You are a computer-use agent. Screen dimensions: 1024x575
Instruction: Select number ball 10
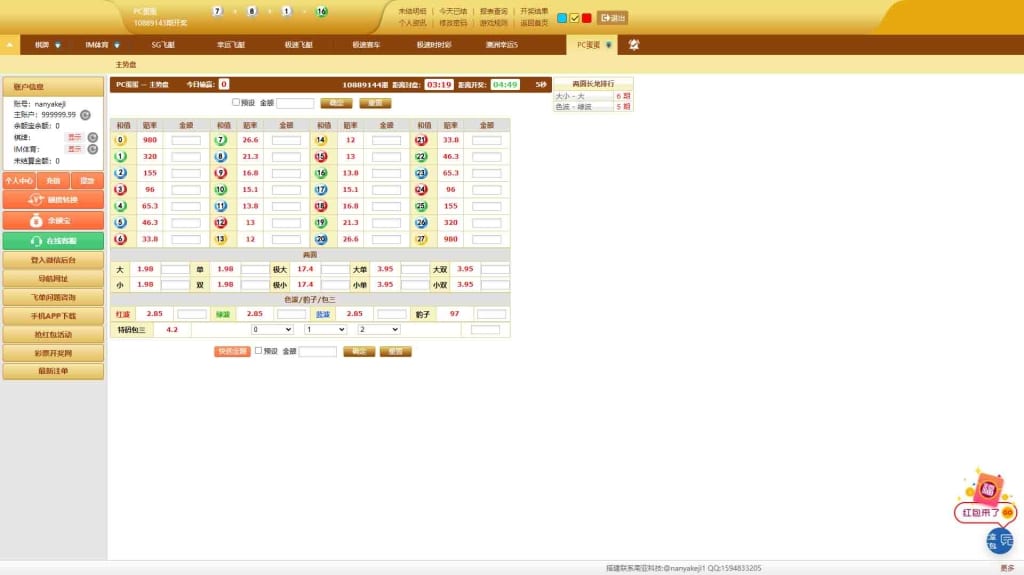tap(221, 189)
